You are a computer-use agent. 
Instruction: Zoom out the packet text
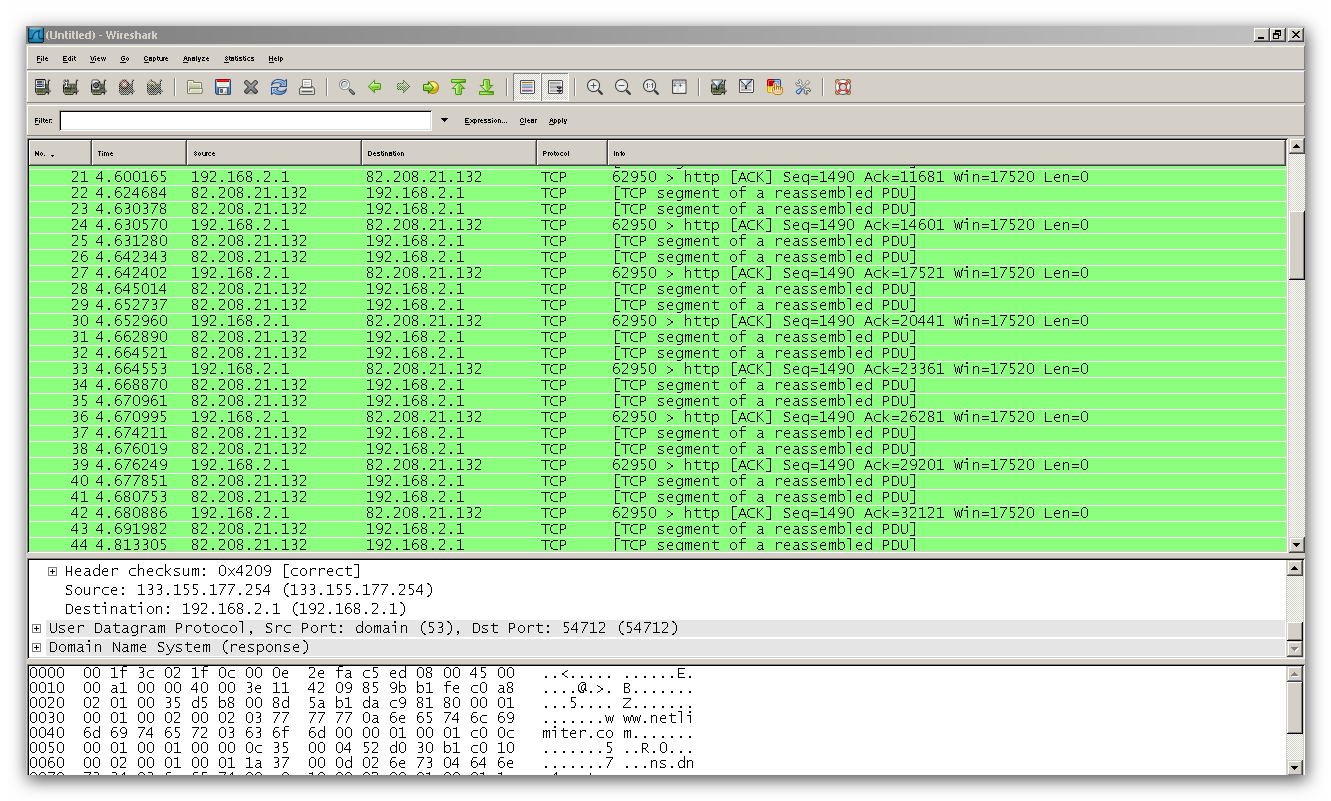tap(623, 87)
